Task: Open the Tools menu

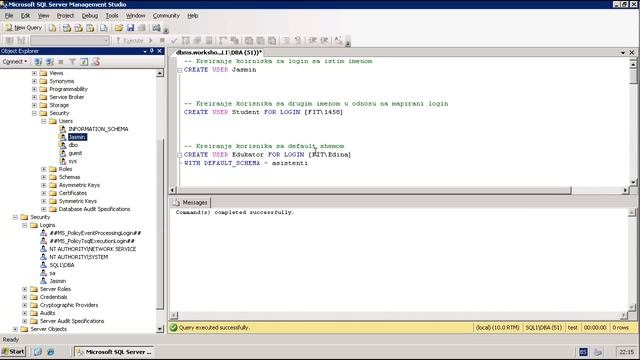Action: [112, 16]
